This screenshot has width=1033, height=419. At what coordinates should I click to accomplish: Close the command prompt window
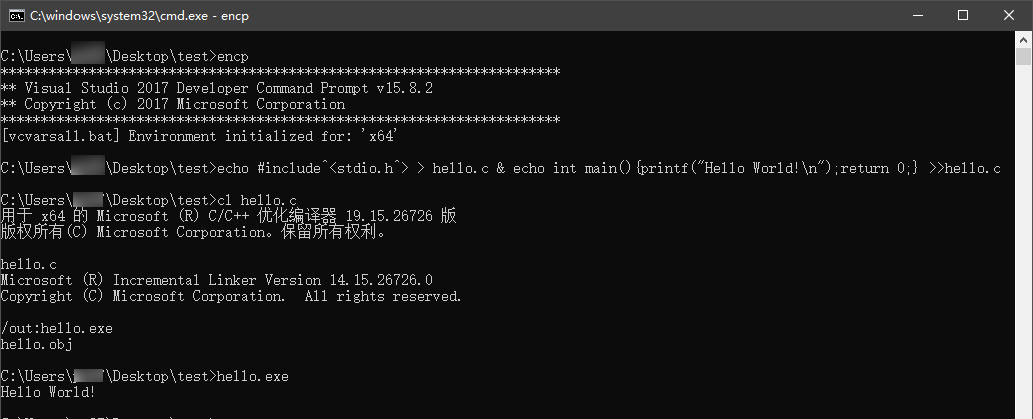1009,15
